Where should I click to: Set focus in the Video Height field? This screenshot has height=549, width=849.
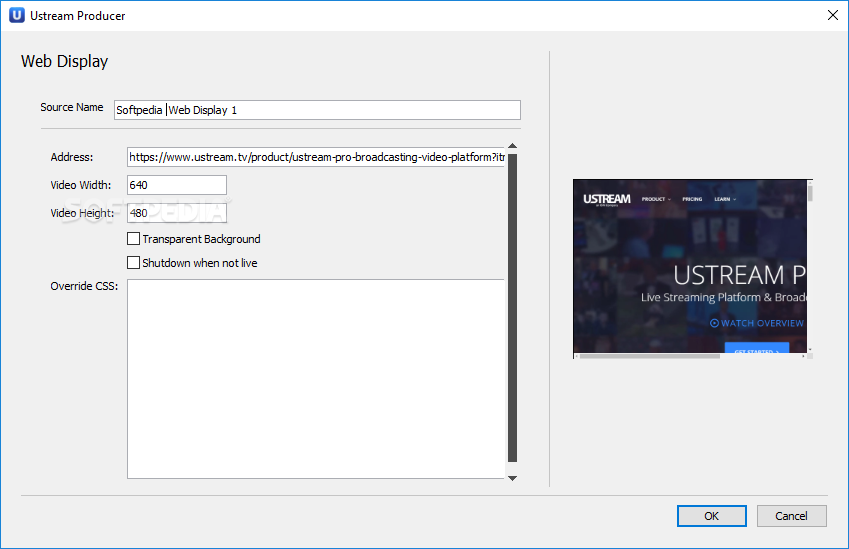pos(177,213)
